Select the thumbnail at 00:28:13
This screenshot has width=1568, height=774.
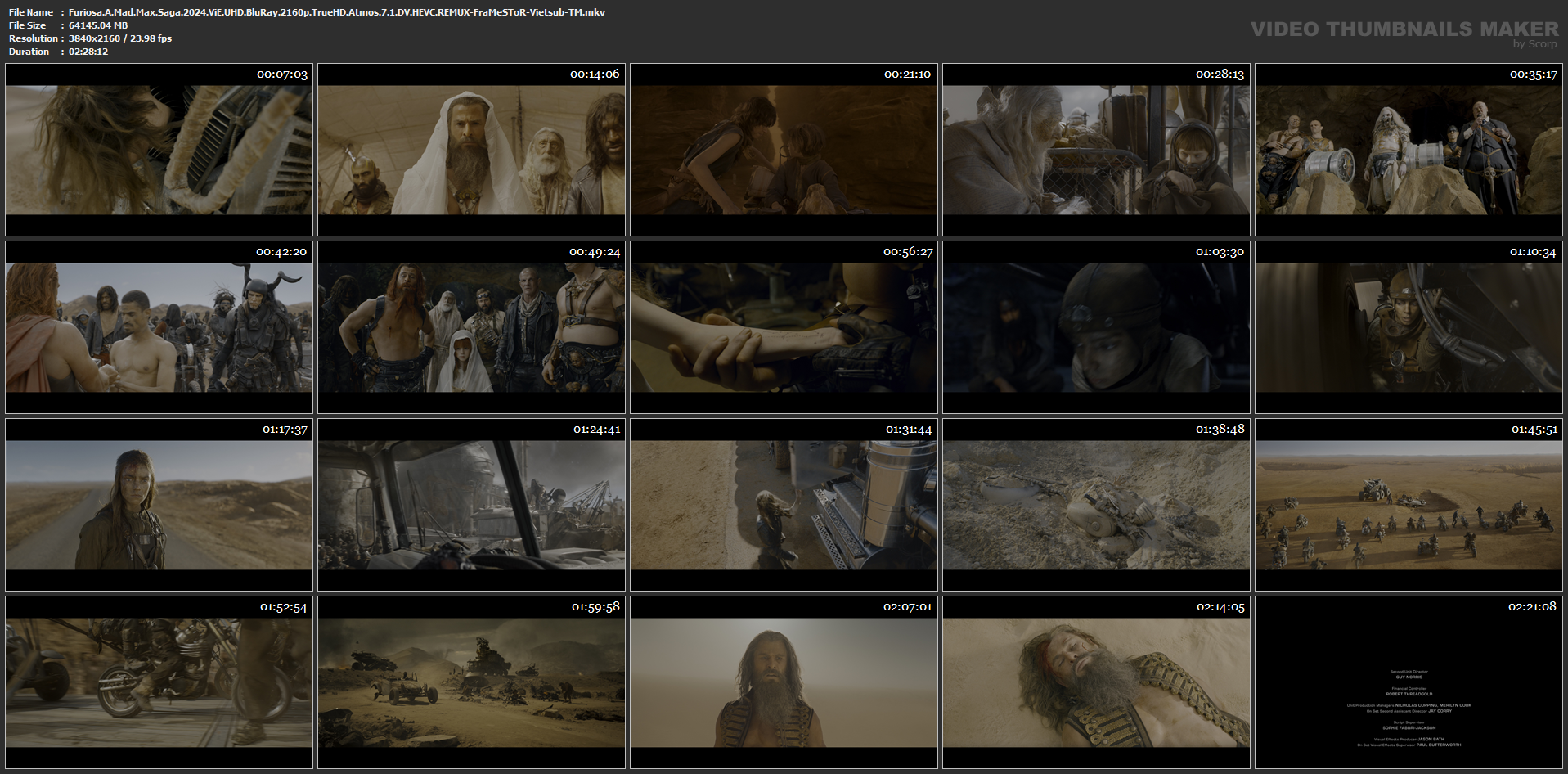pos(1096,150)
